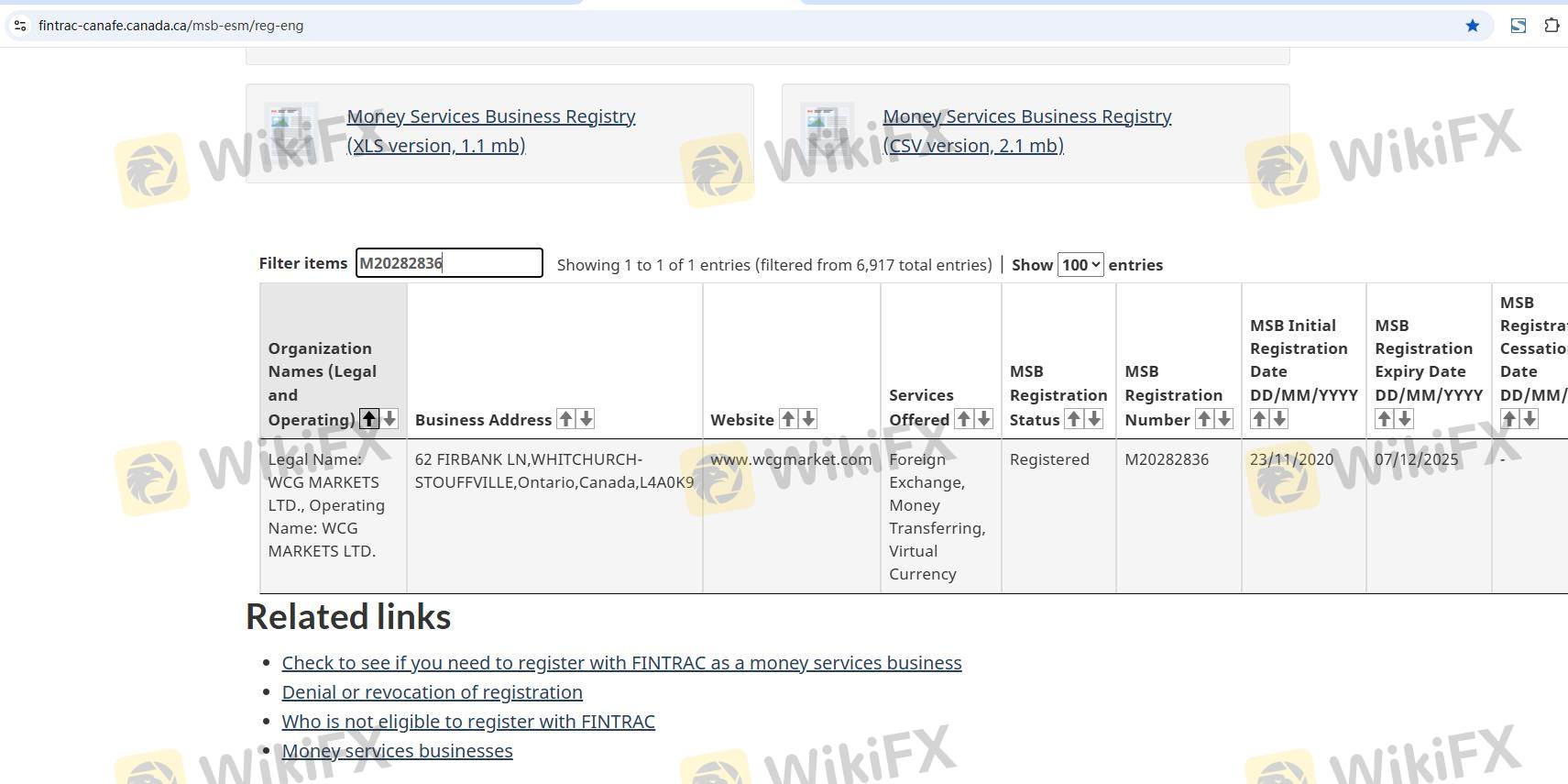Click the 'MSB Initial Registration Date' header text

coord(1304,360)
